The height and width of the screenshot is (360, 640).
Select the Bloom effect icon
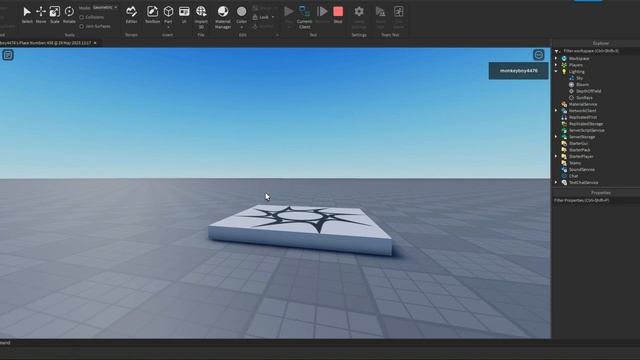point(571,85)
